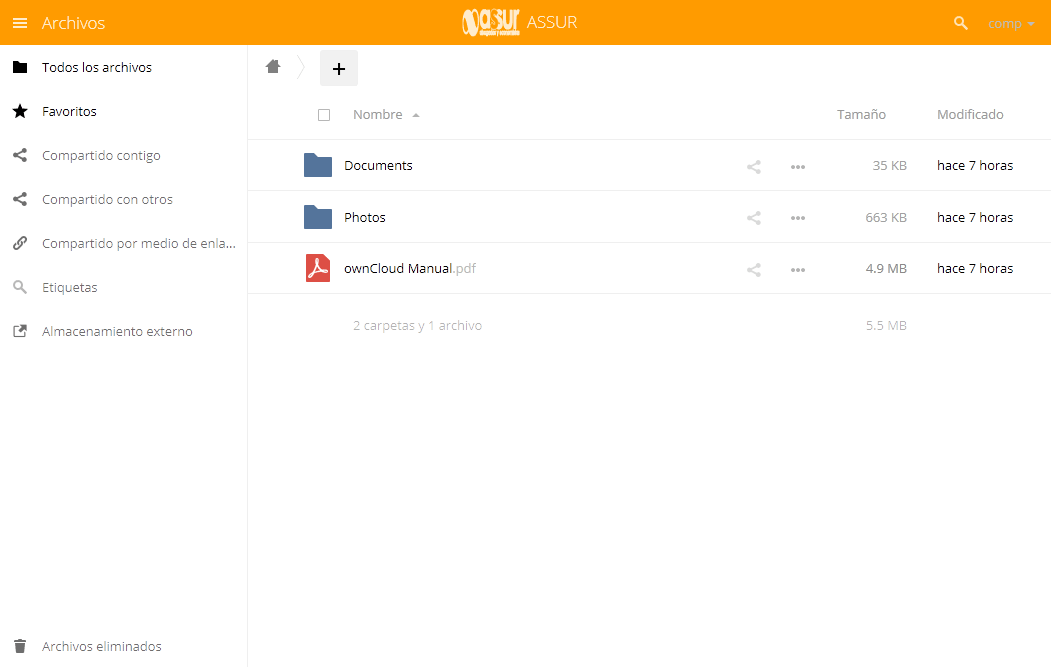Open more actions for Documents folder
1051x667 pixels.
point(797,167)
